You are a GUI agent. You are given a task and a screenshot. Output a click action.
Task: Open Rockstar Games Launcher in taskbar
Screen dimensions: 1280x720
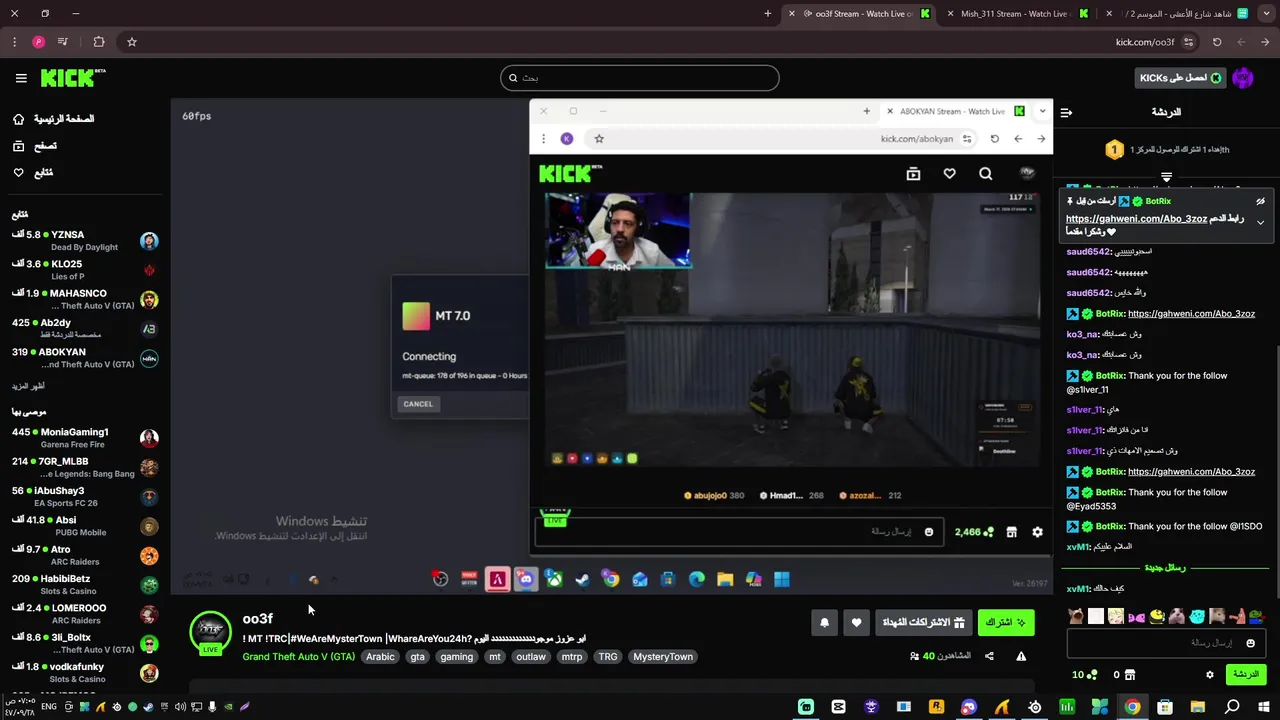coord(937,707)
